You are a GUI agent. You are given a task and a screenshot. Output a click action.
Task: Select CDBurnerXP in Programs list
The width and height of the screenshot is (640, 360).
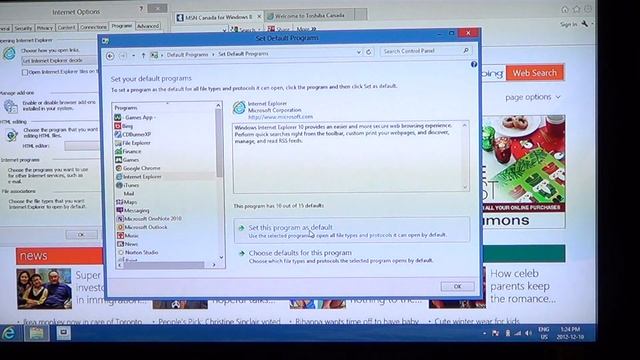click(x=133, y=134)
